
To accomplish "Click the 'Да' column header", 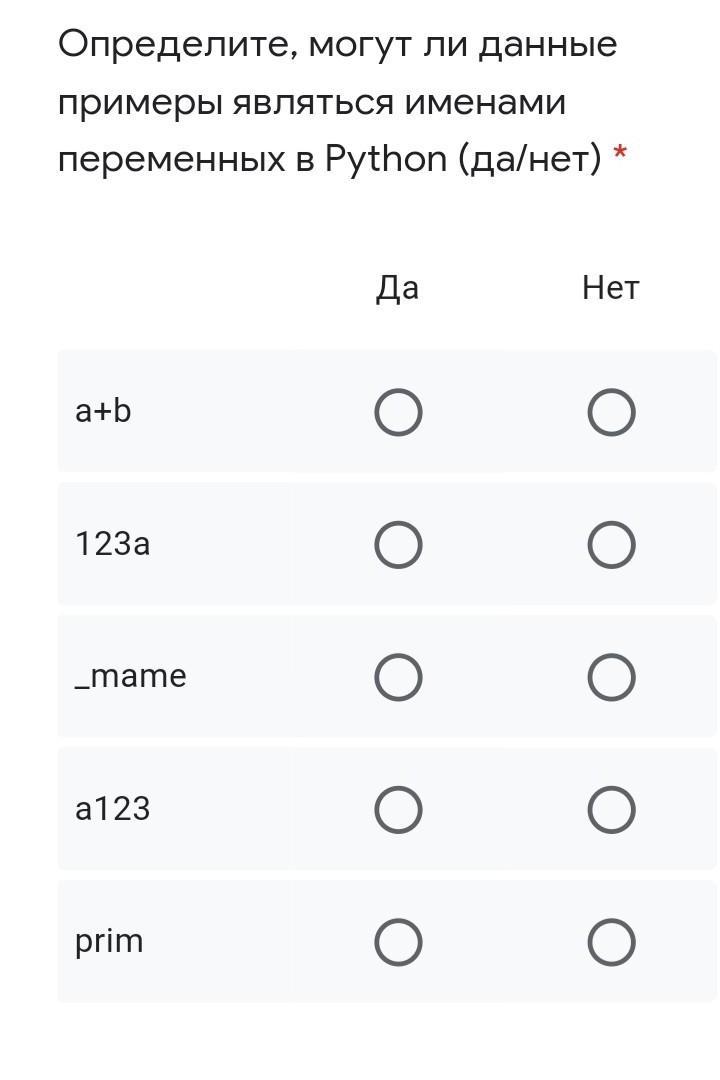I will point(397,288).
